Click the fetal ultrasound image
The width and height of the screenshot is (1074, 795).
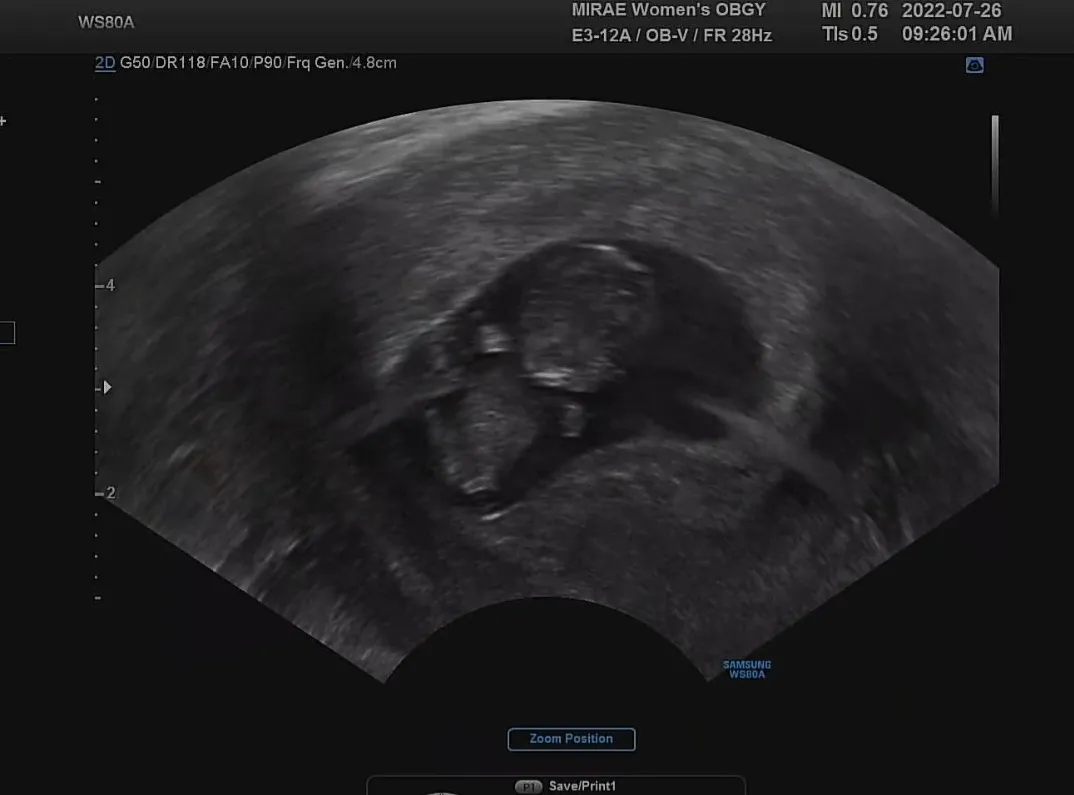tap(547, 390)
